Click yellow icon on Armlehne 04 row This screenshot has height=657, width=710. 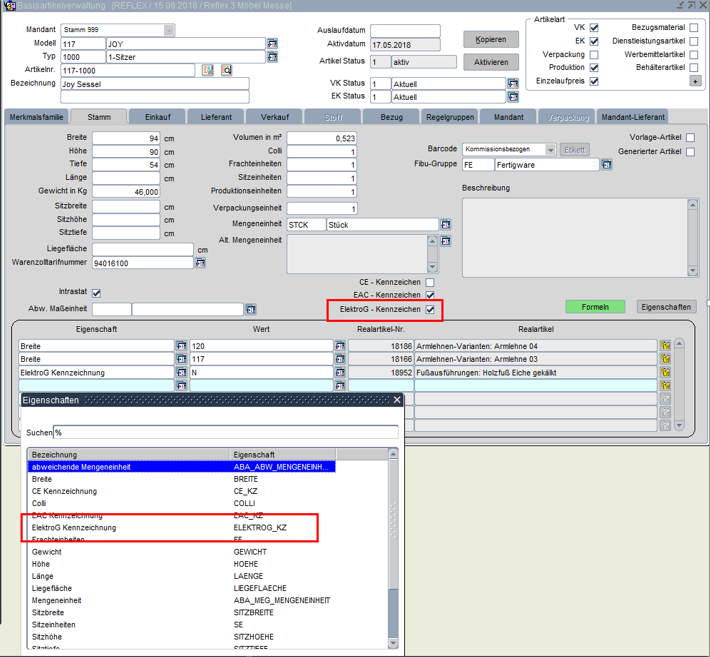click(x=665, y=345)
